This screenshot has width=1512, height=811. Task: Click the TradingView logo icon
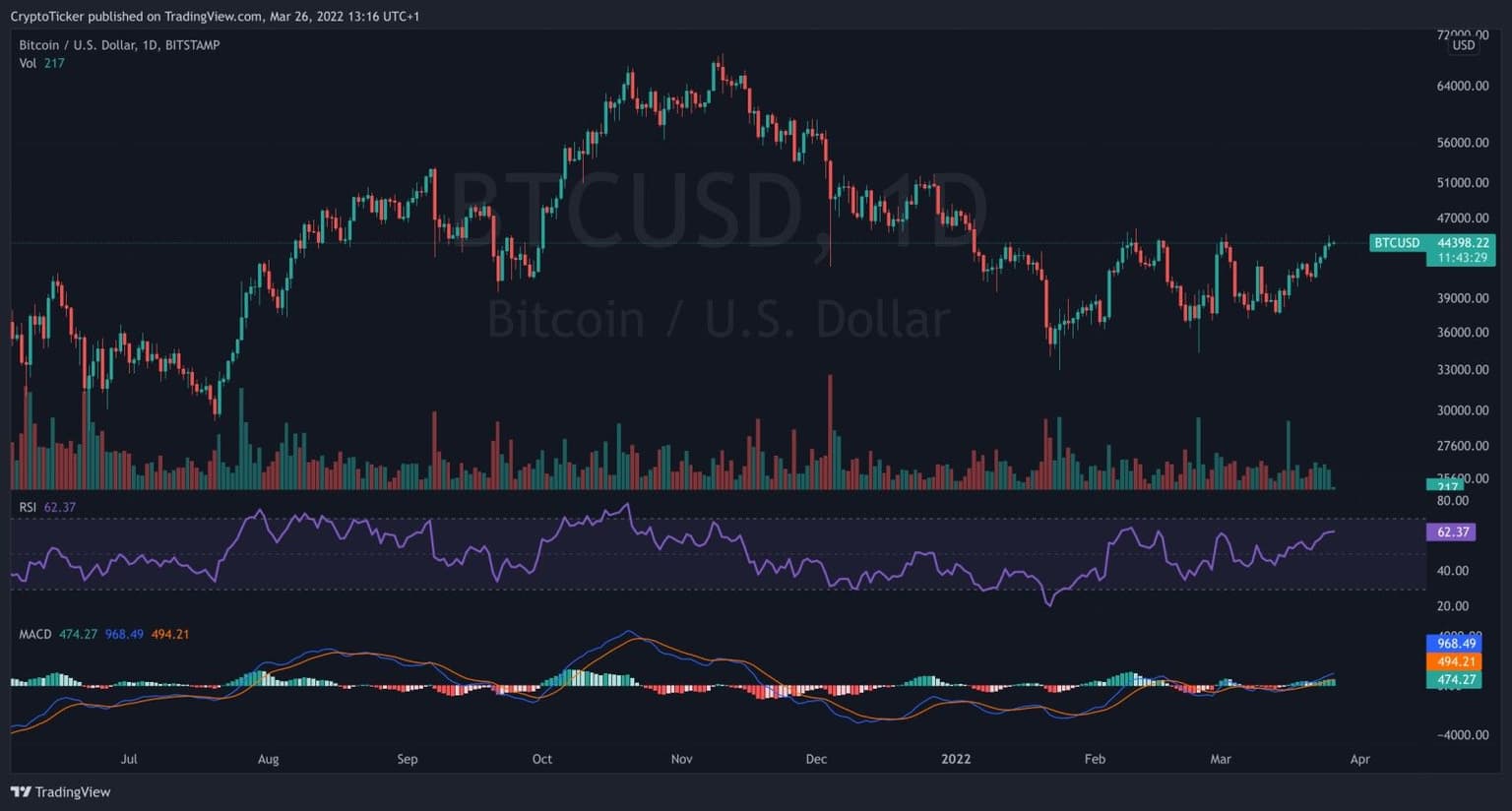click(x=21, y=791)
